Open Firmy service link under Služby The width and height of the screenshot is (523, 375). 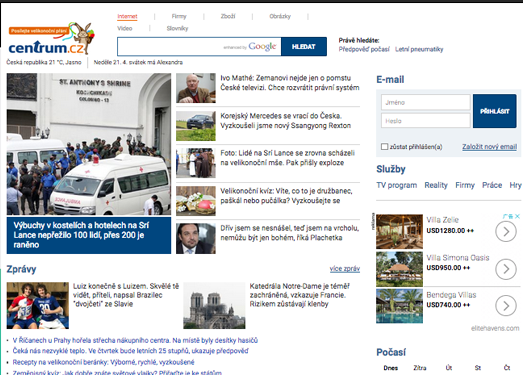(465, 185)
